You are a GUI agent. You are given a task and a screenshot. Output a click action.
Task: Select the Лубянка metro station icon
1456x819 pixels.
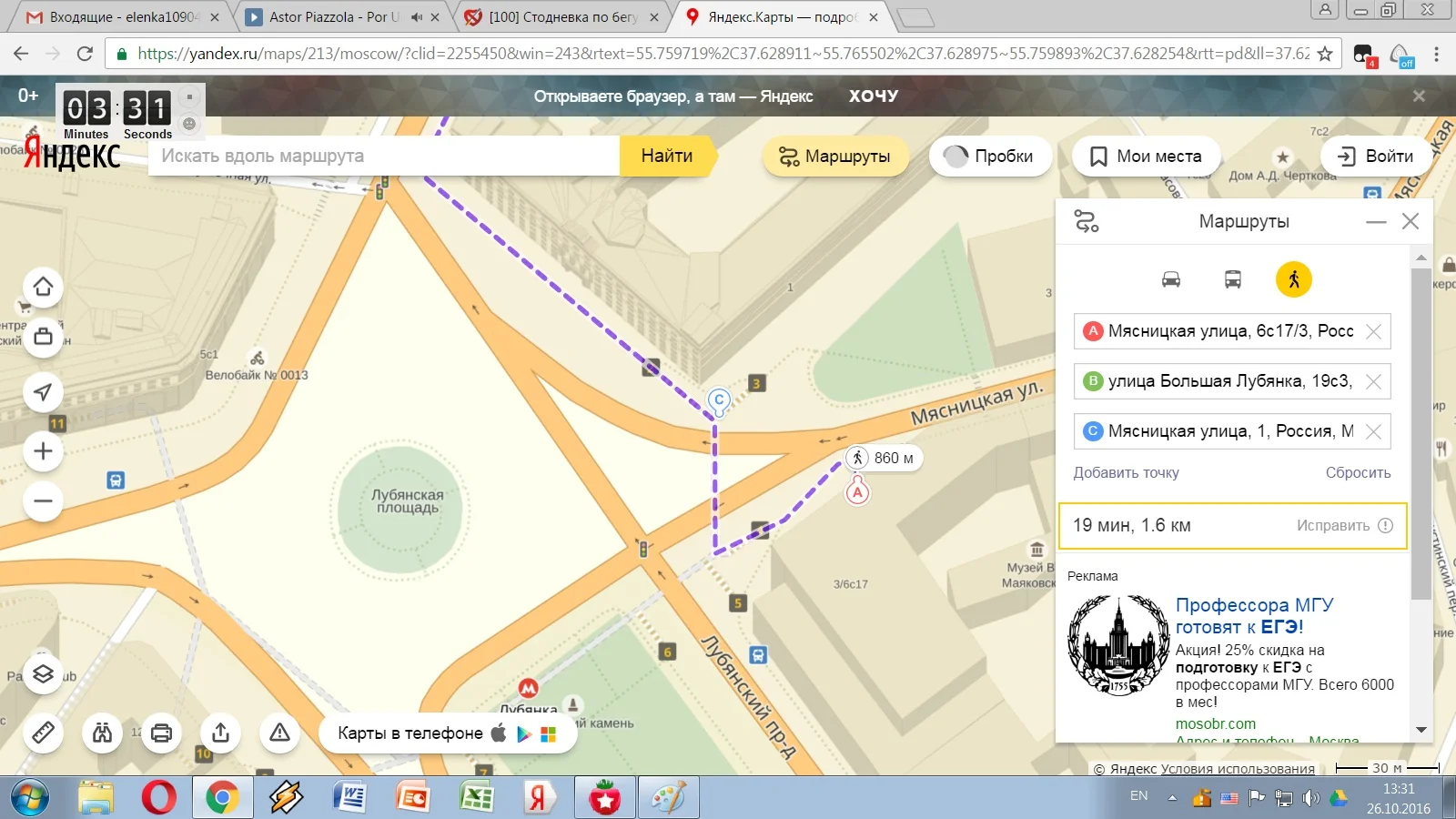coord(528,689)
